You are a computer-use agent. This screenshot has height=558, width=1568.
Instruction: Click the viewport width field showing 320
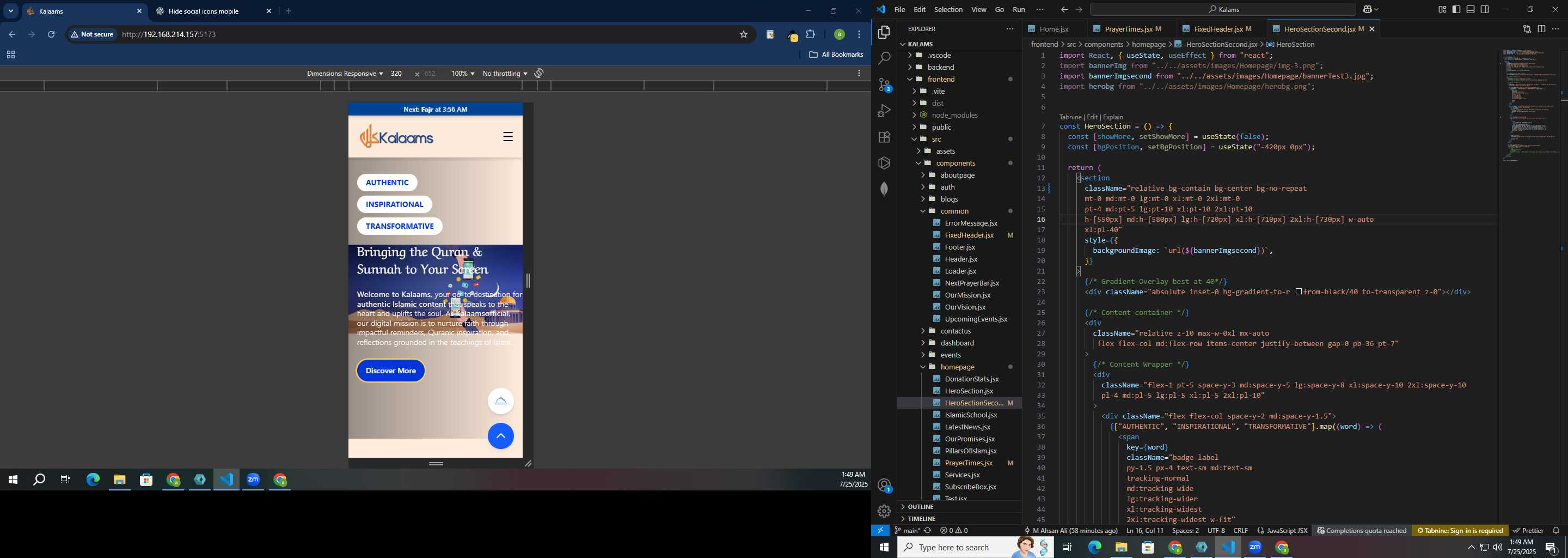(x=397, y=74)
